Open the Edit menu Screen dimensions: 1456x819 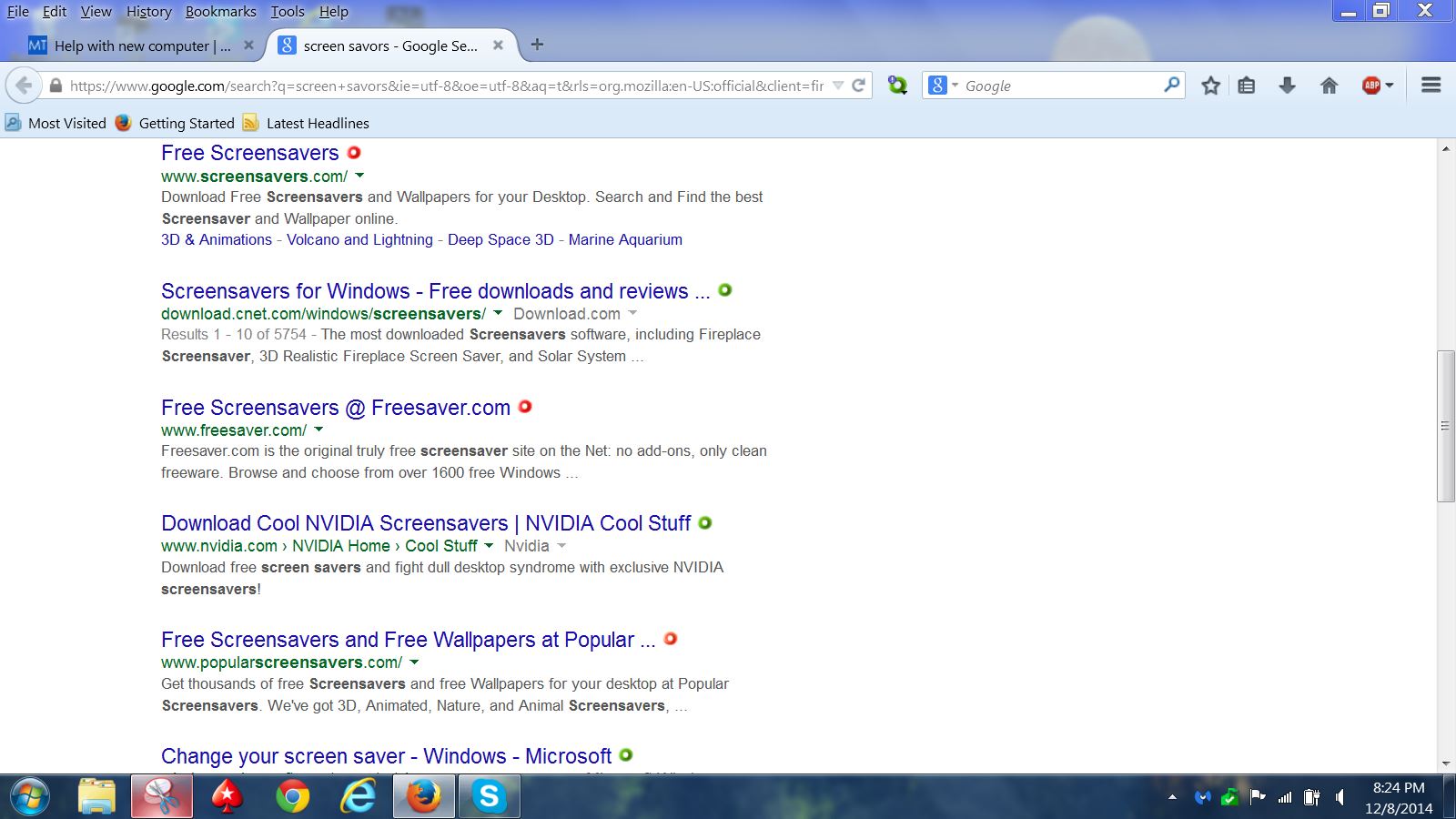click(55, 12)
